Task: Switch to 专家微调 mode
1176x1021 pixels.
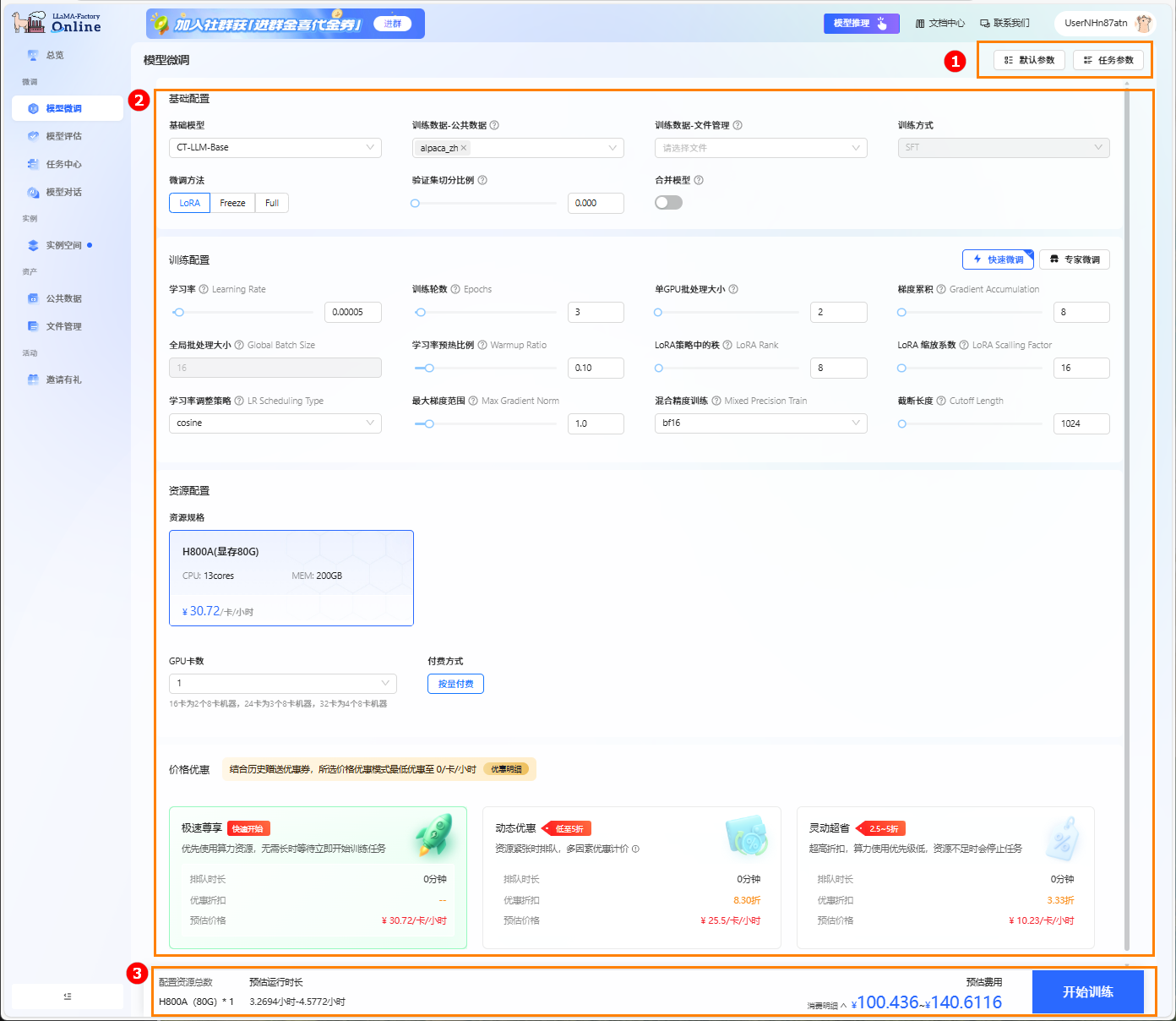Action: click(x=1075, y=259)
